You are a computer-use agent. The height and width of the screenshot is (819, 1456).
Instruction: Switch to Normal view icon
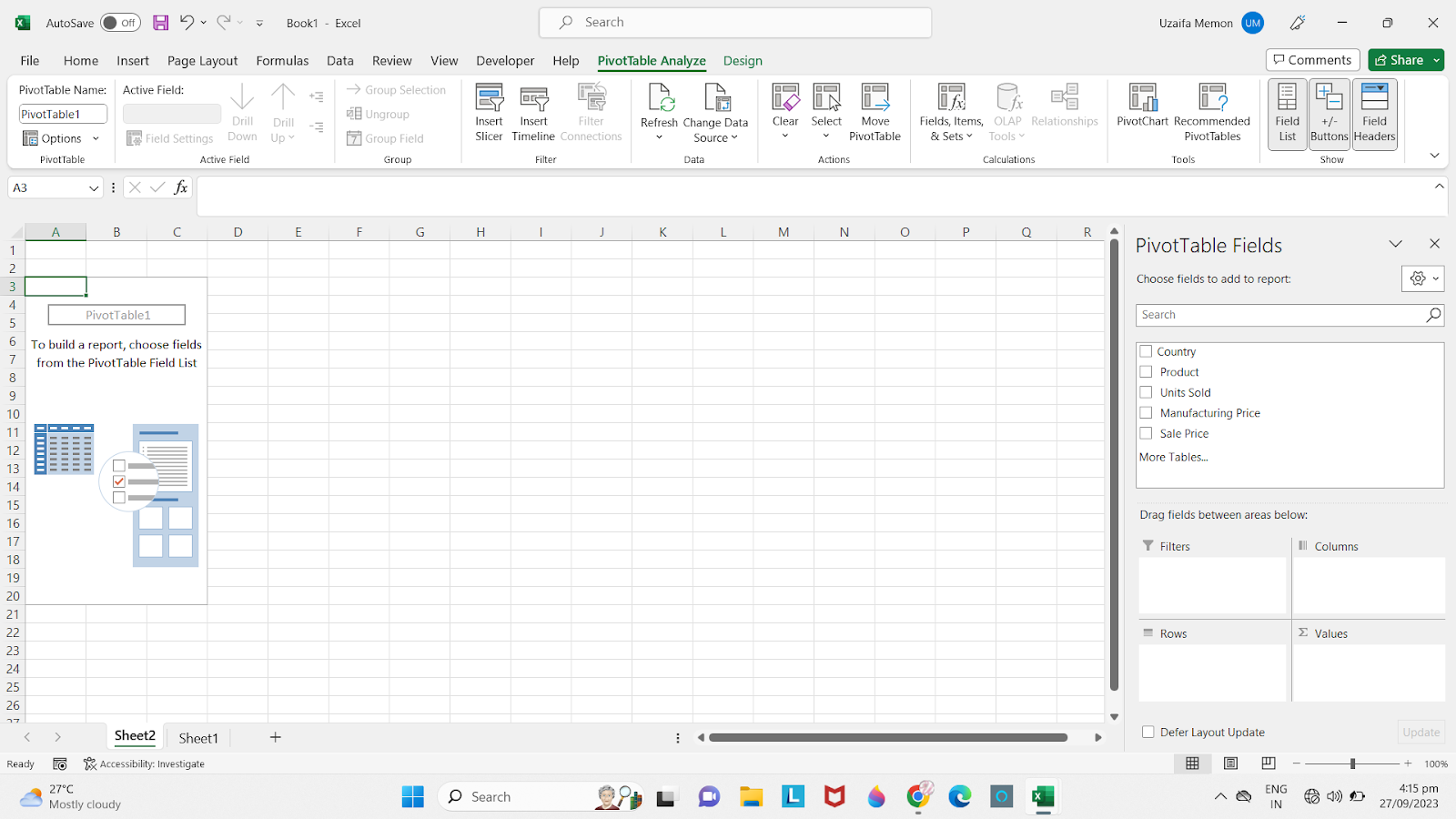click(1192, 763)
